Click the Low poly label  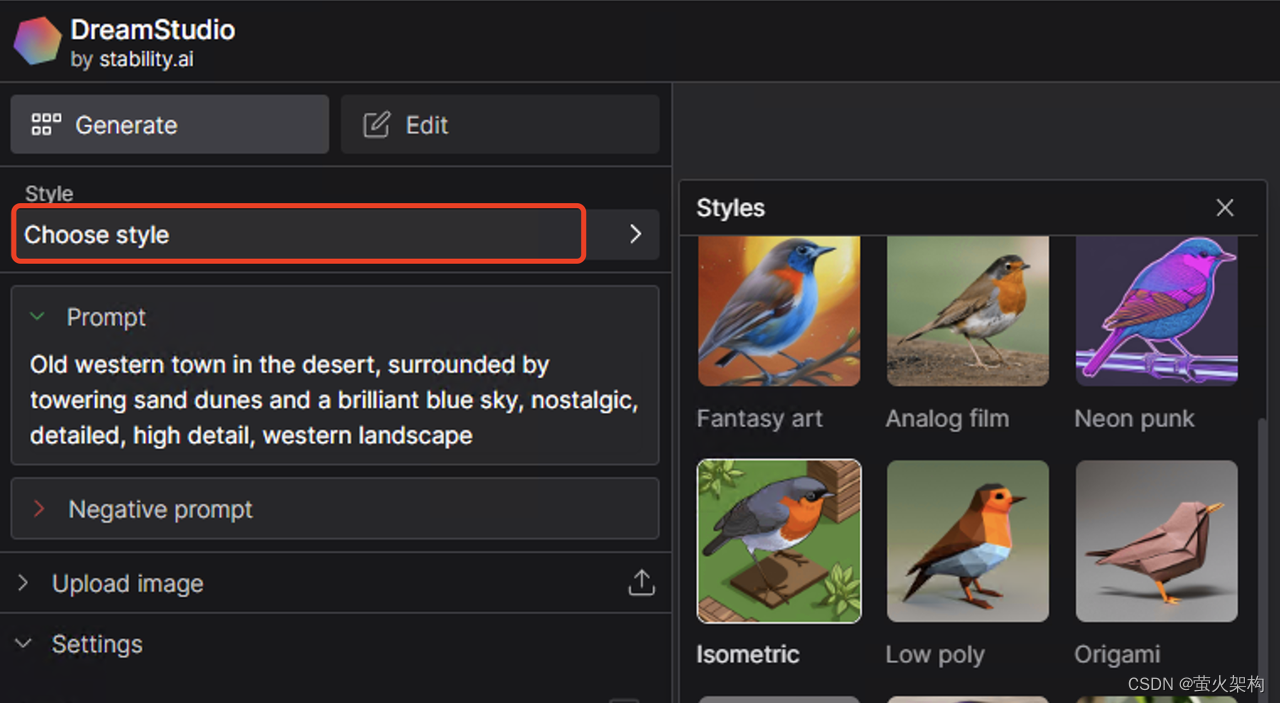(935, 655)
